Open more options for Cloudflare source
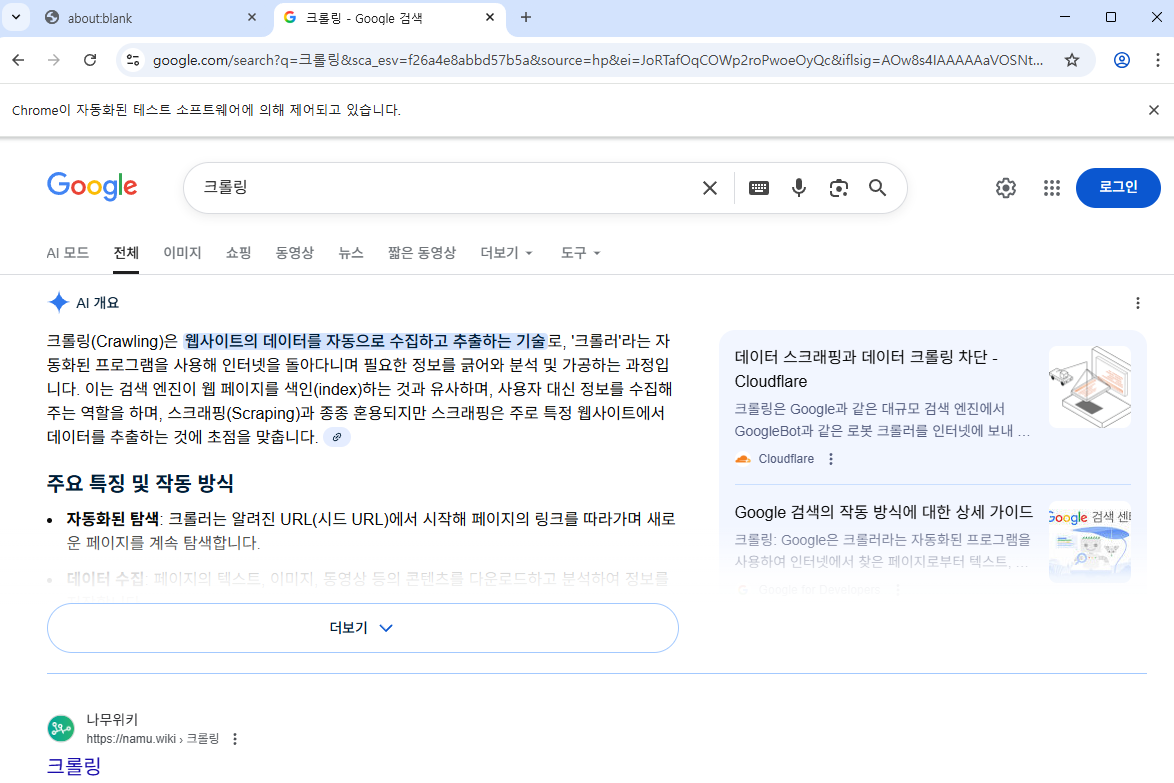The height and width of the screenshot is (783, 1174). click(830, 459)
